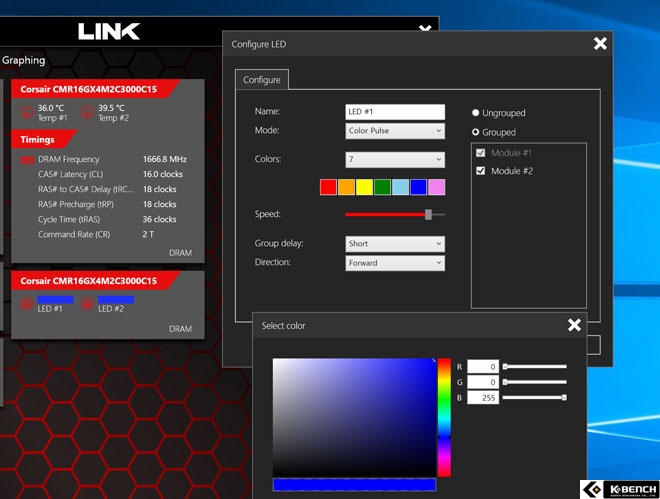The width and height of the screenshot is (660, 499).
Task: Click the vertical hue spectrum bar
Action: point(444,417)
